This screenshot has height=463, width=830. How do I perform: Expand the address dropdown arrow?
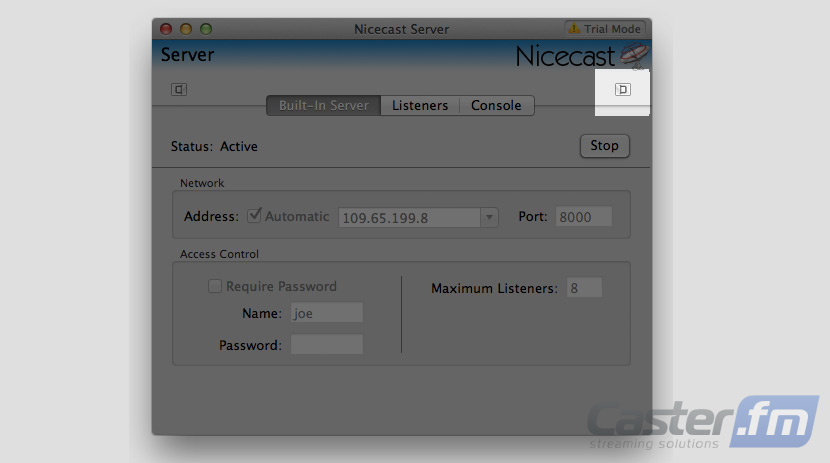pyautogui.click(x=489, y=217)
